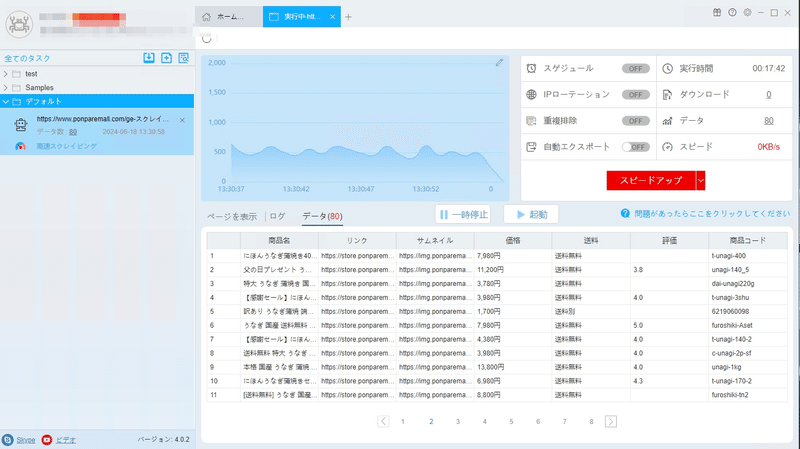Click the 起動 start button
800x449 pixels.
point(531,214)
